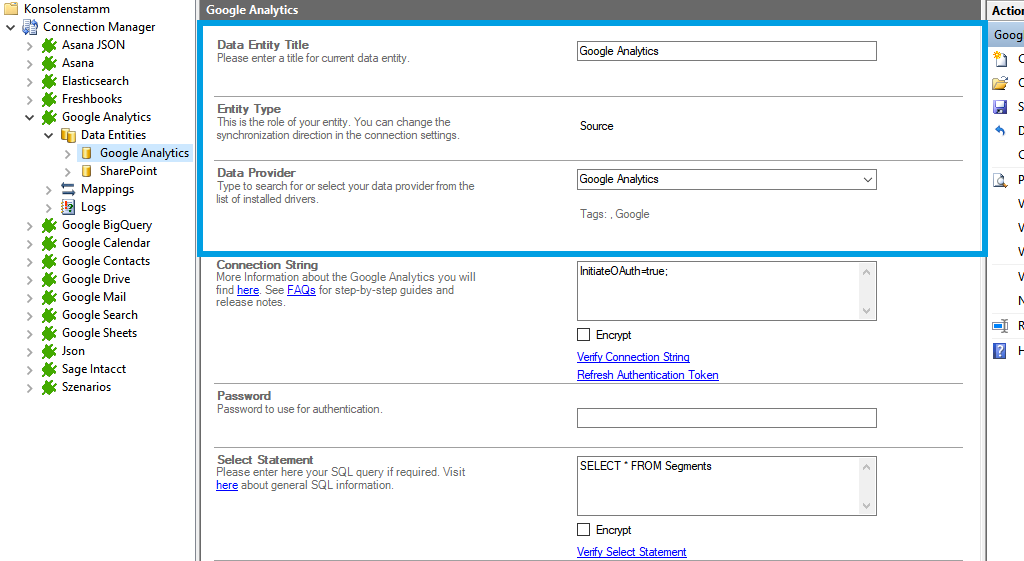Select the Google Calendar tree item
The height and width of the screenshot is (561, 1024).
click(x=106, y=243)
